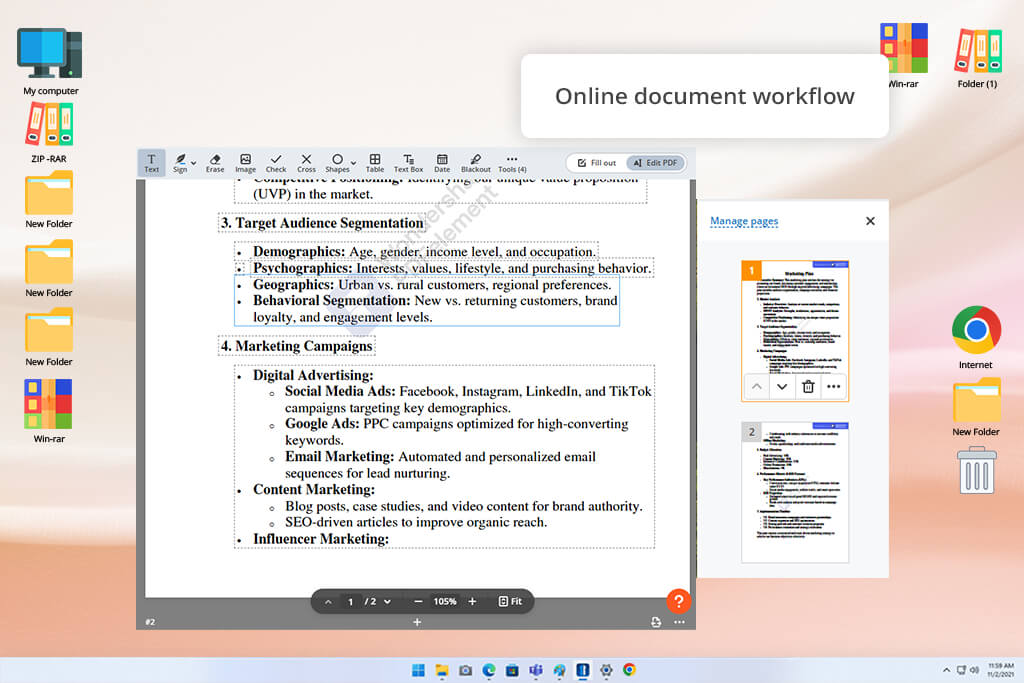The width and height of the screenshot is (1024, 683).
Task: Switch to Fill out mode
Action: 597,163
